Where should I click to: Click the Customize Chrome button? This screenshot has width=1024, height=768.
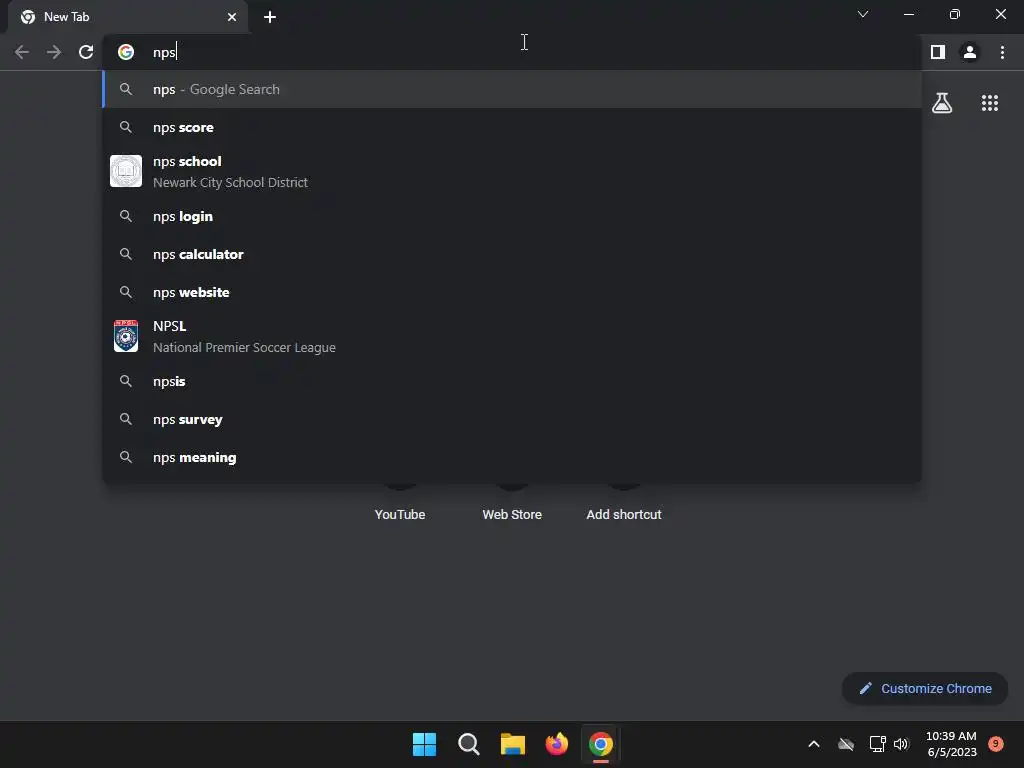pyautogui.click(x=925, y=688)
